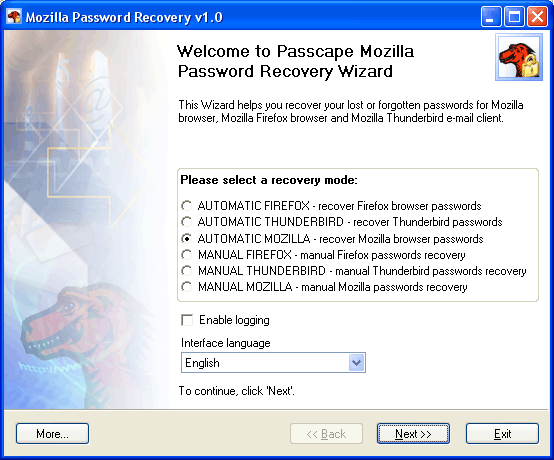Select AUTOMATIC FIREFOX recovery mode
554x460 pixels.
(187, 206)
